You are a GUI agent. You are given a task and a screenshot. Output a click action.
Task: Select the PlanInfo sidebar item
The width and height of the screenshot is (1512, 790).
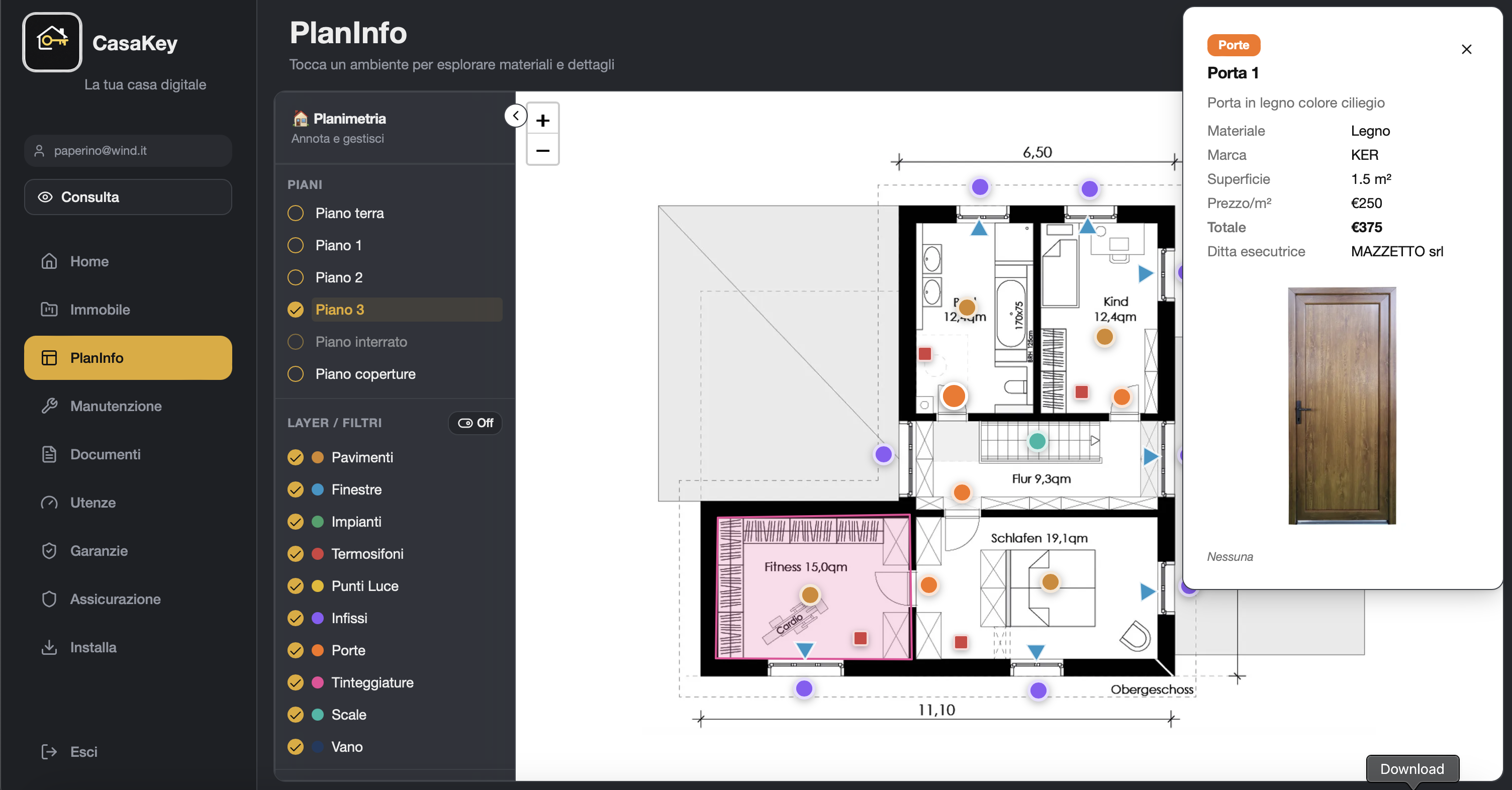[x=128, y=357]
